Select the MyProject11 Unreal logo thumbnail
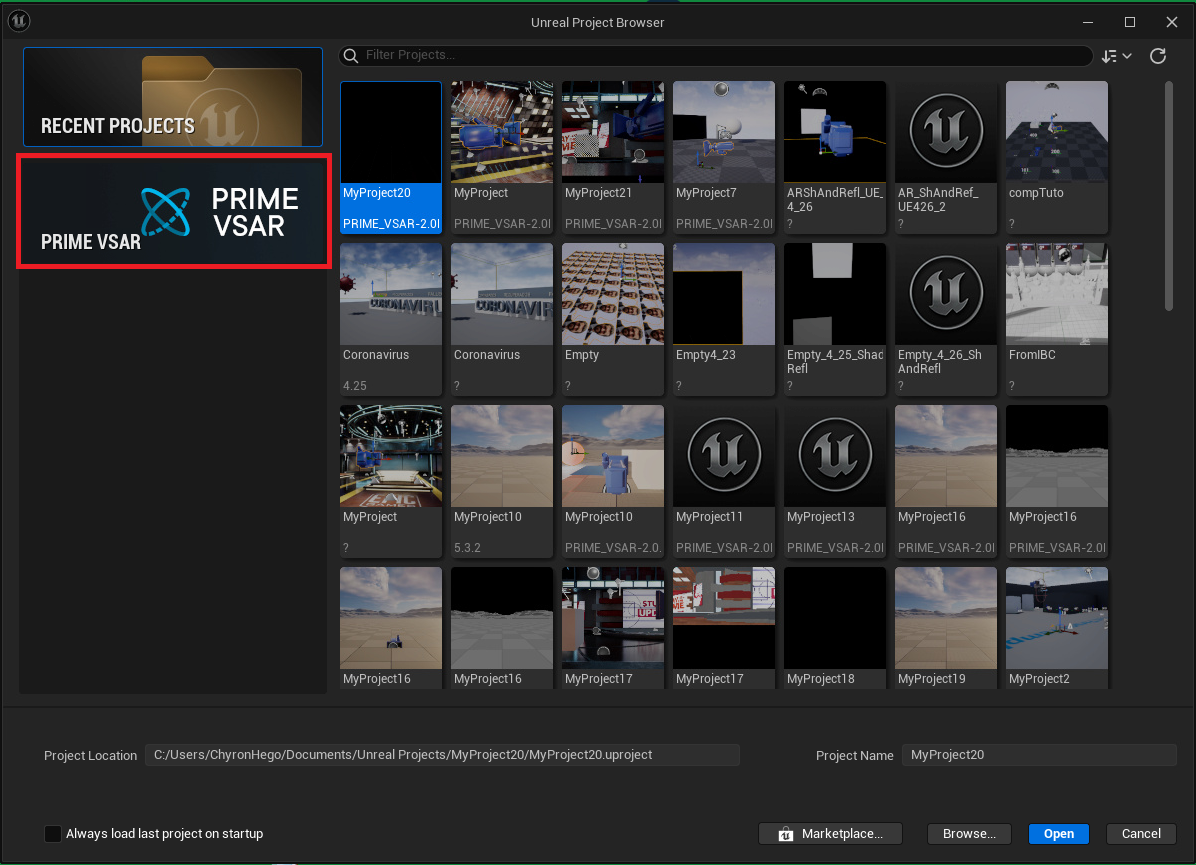Image resolution: width=1196 pixels, height=865 pixels. [724, 456]
